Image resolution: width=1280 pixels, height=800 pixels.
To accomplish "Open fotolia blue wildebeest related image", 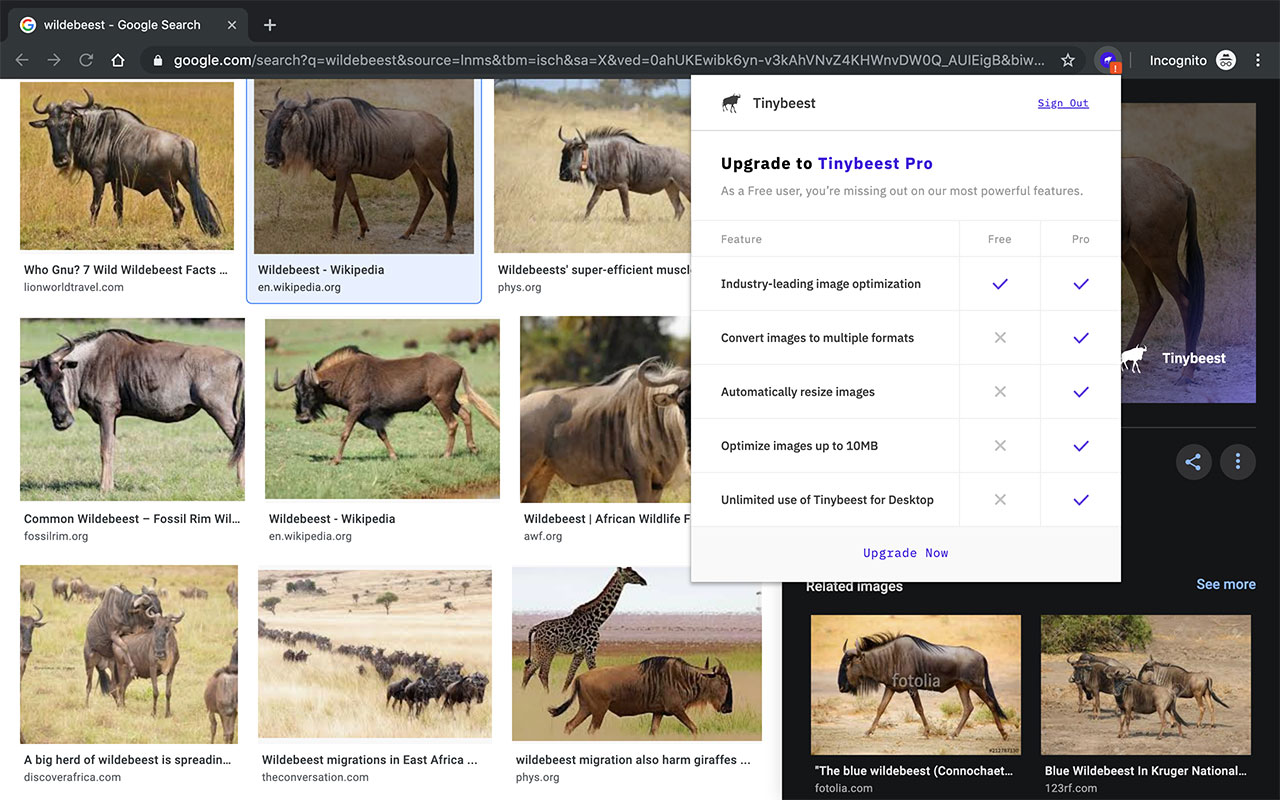I will tap(916, 685).
